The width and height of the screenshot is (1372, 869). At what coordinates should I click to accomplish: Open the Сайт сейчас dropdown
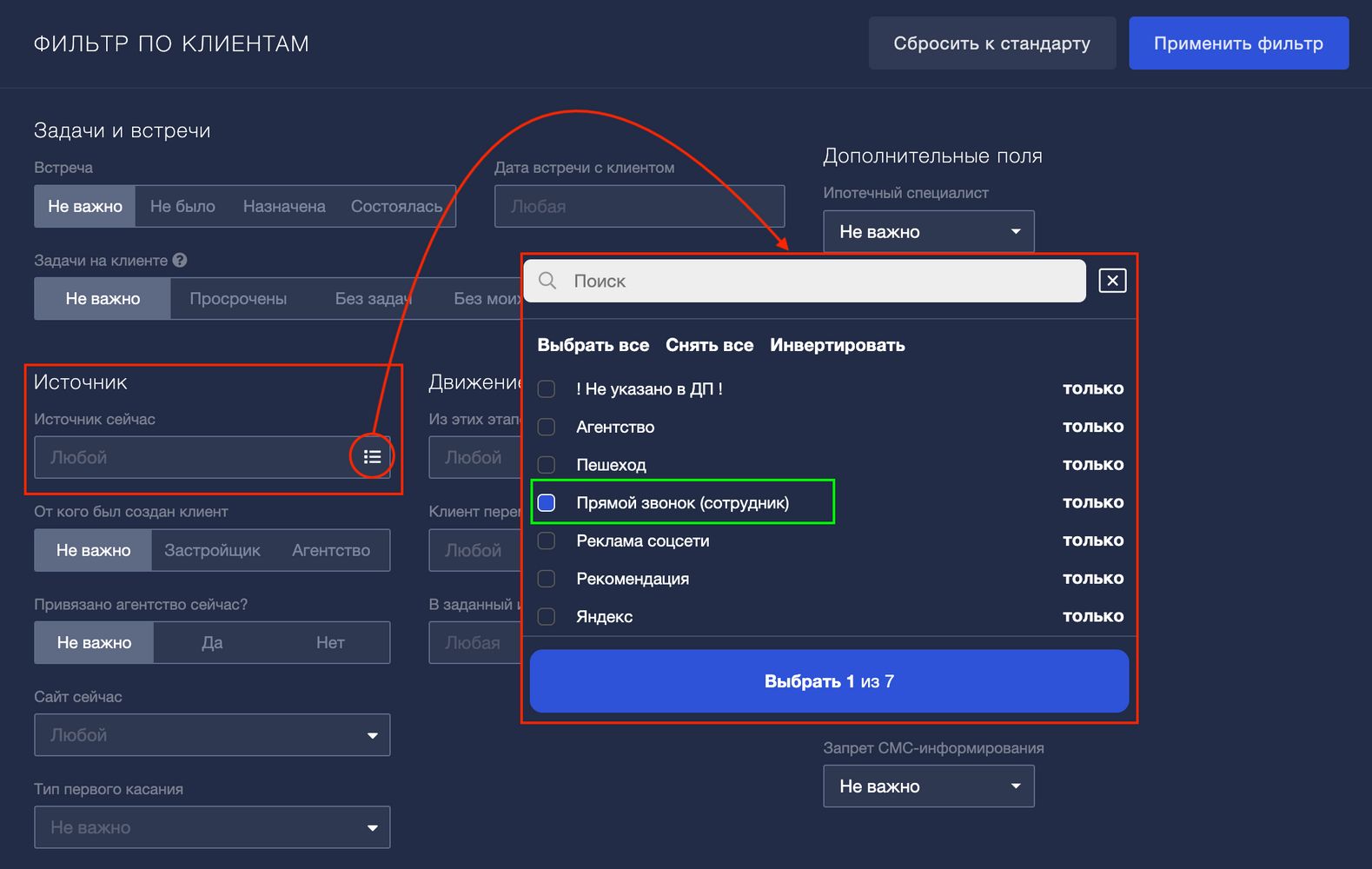pos(212,735)
